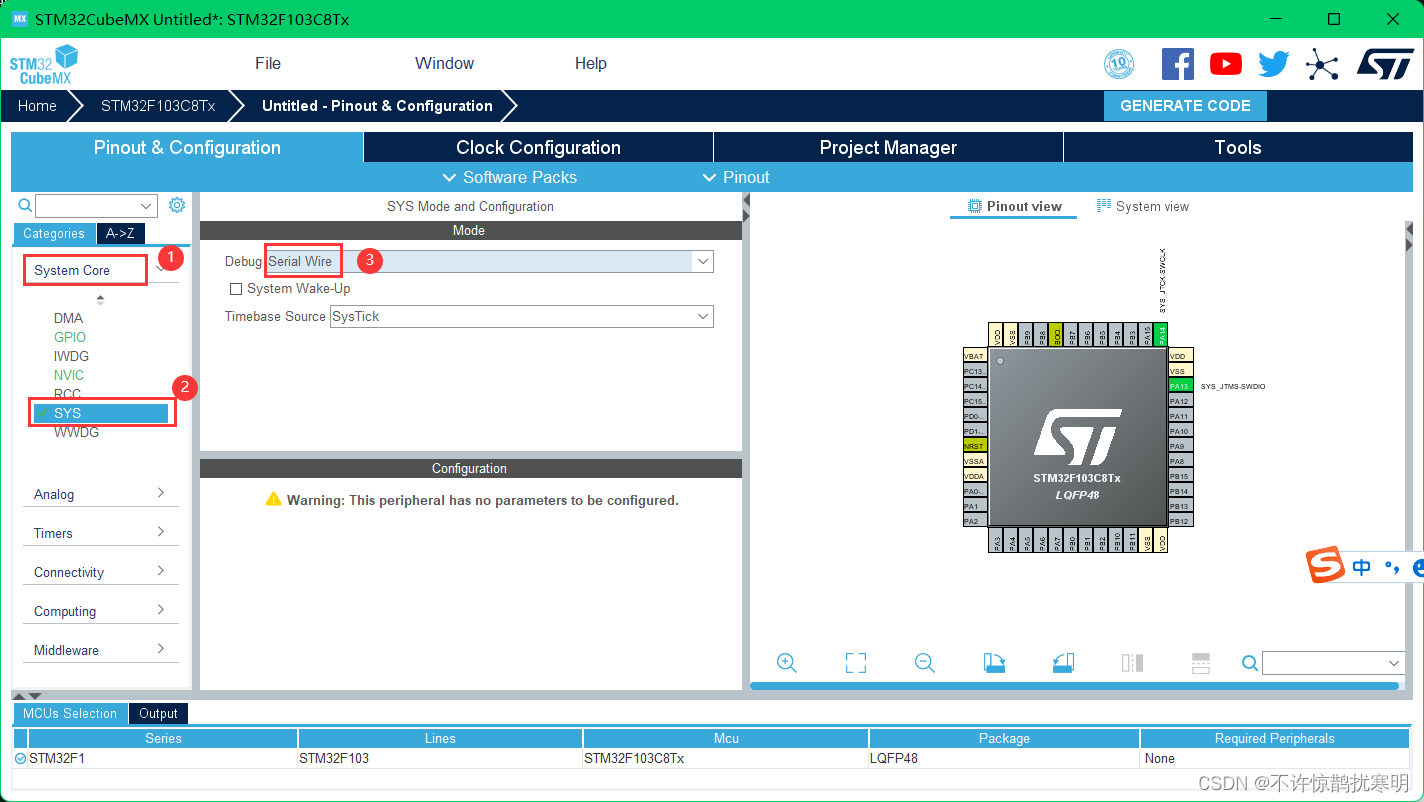Switch to the System view tab
Viewport: 1424px width, 802px height.
1143,206
